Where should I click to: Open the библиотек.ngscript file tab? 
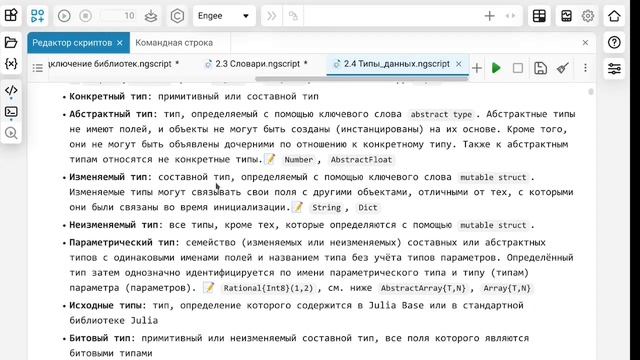click(x=114, y=64)
